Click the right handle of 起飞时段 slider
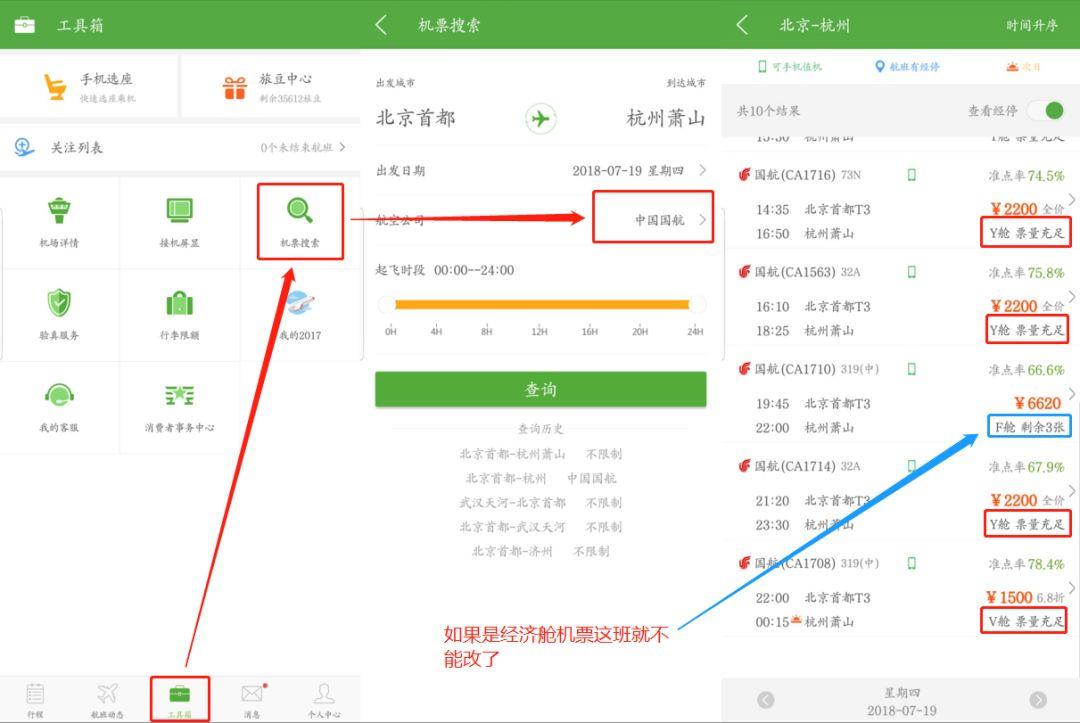The width and height of the screenshot is (1080, 723). (698, 304)
